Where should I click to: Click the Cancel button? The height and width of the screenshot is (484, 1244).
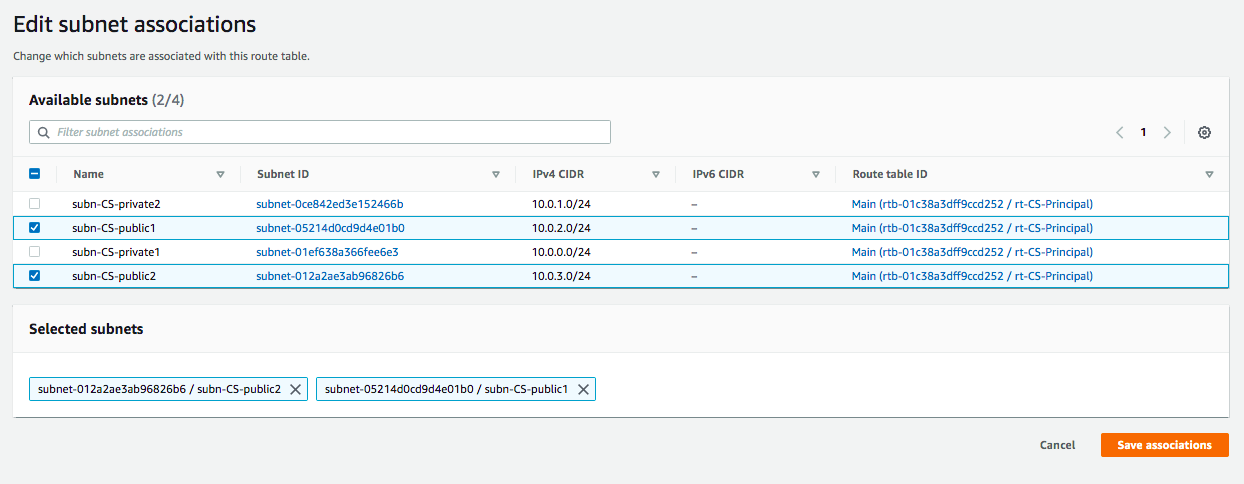coord(1057,445)
